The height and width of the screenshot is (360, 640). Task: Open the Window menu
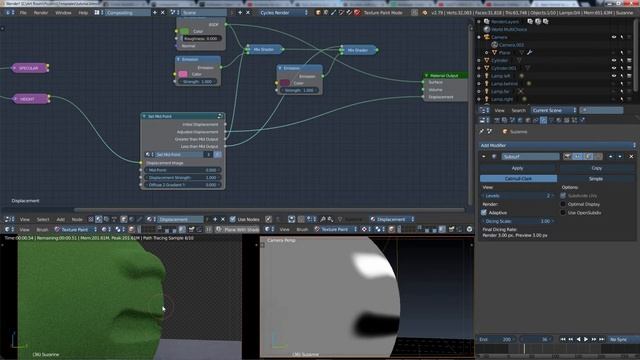coord(63,13)
